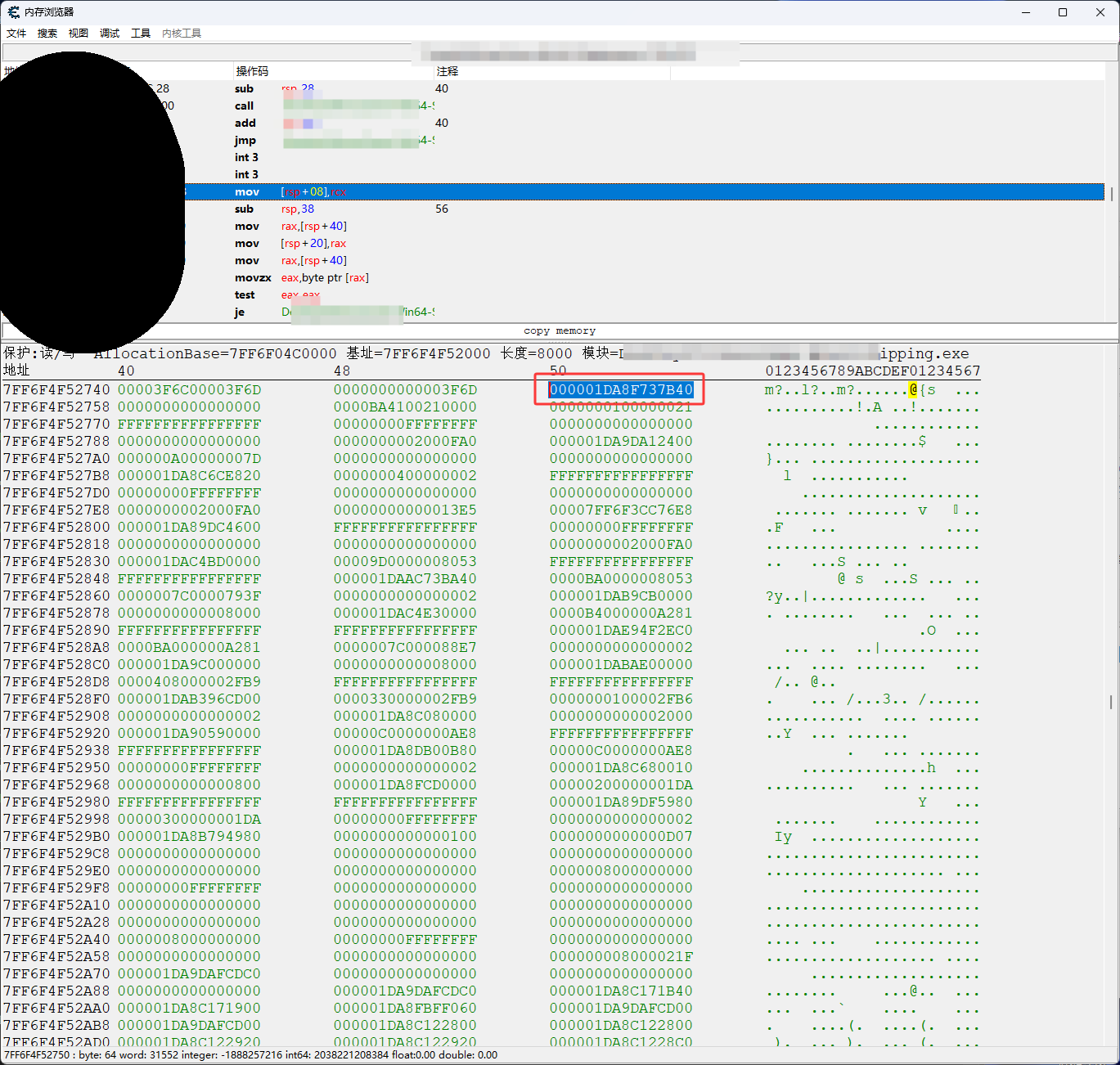The width and height of the screenshot is (1120, 1065).
Task: Select hex value 0000330000002FB9
Action: pos(405,699)
